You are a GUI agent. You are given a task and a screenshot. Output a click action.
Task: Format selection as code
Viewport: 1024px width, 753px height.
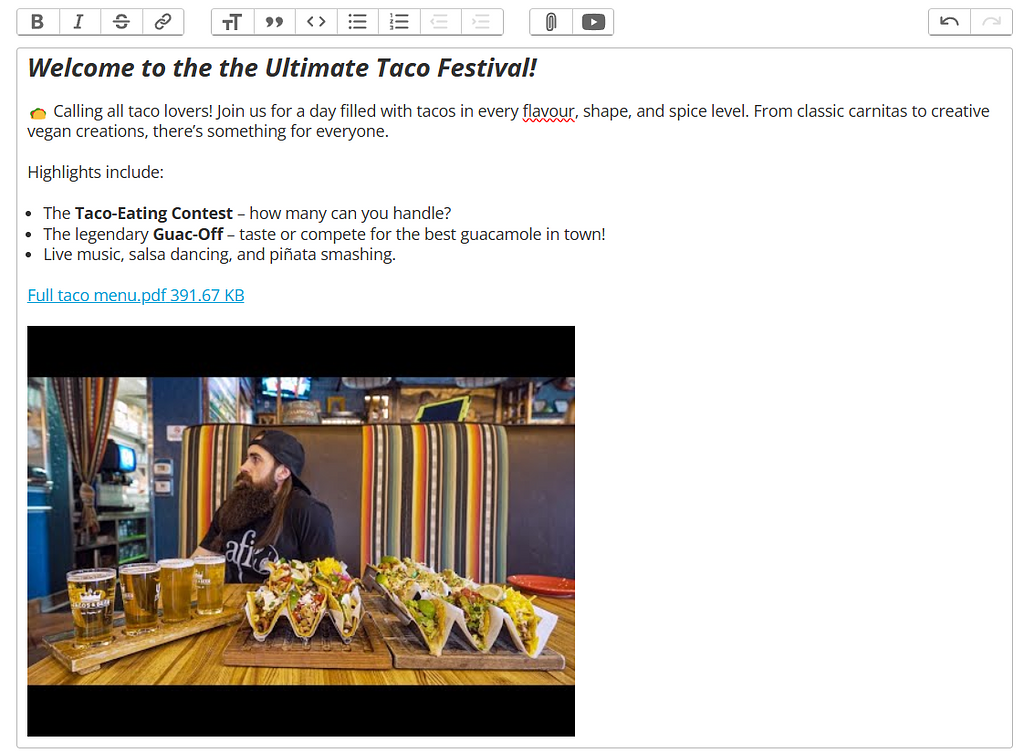pyautogui.click(x=316, y=22)
